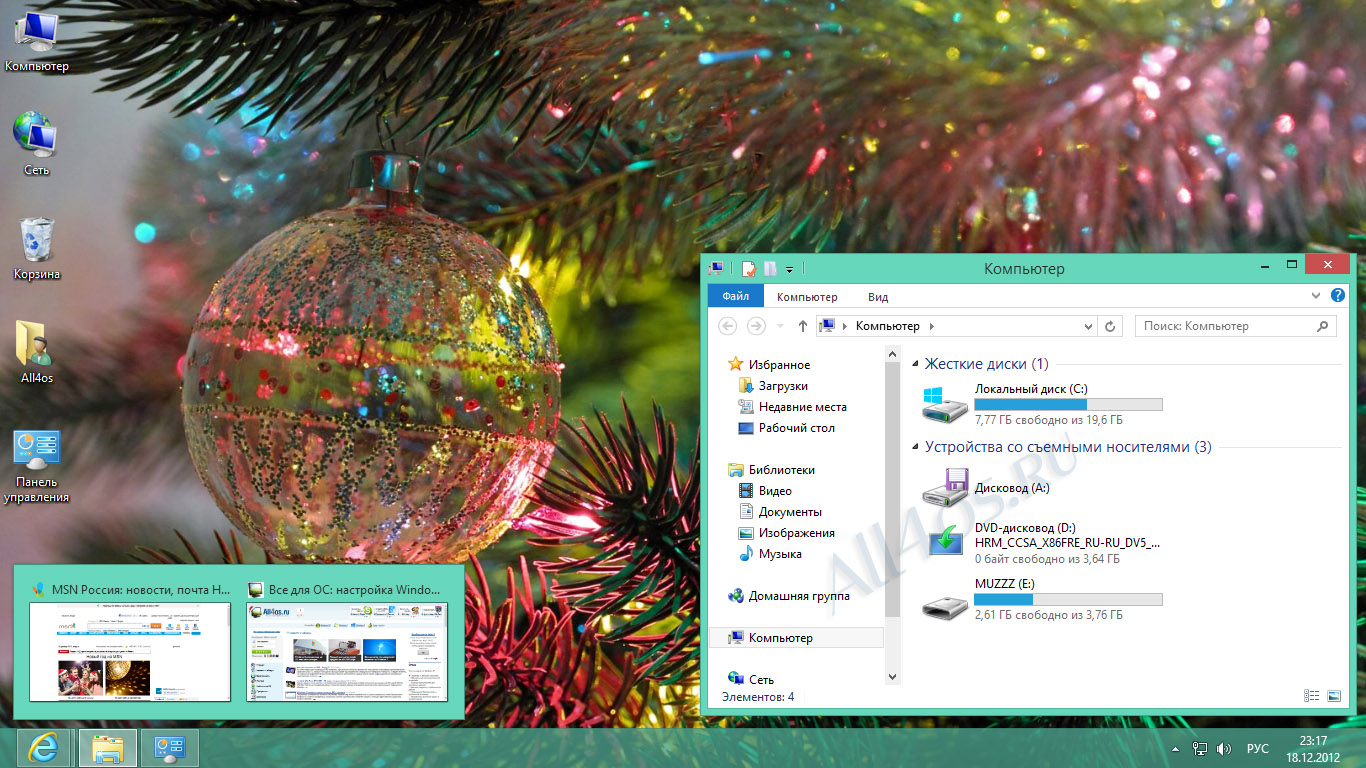Viewport: 1366px width, 768px height.
Task: Select Музыка library
Action: pyautogui.click(x=769, y=554)
